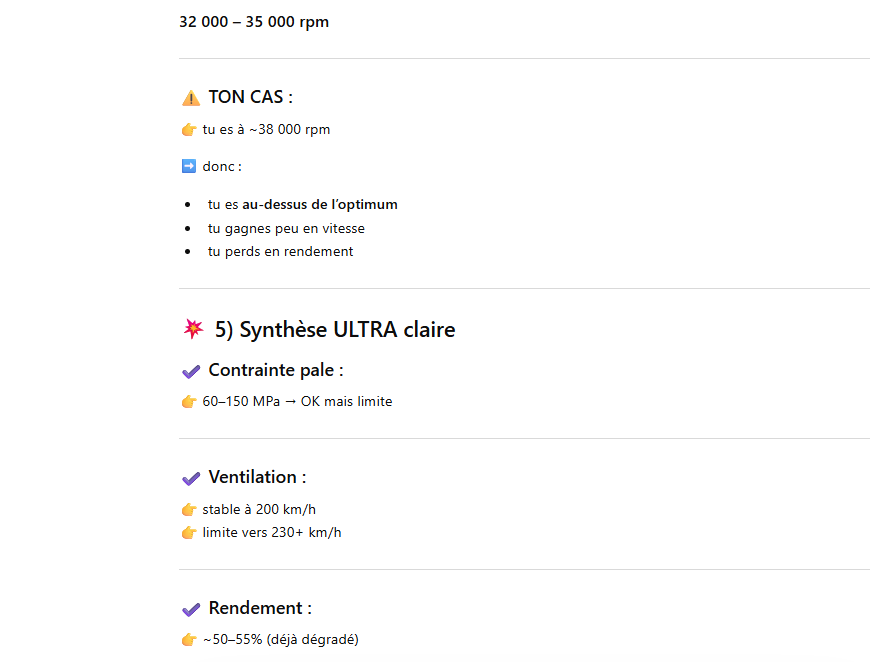Click the bullet 'tu perds en rendement'
Screen dimensions: 893x662
(280, 251)
